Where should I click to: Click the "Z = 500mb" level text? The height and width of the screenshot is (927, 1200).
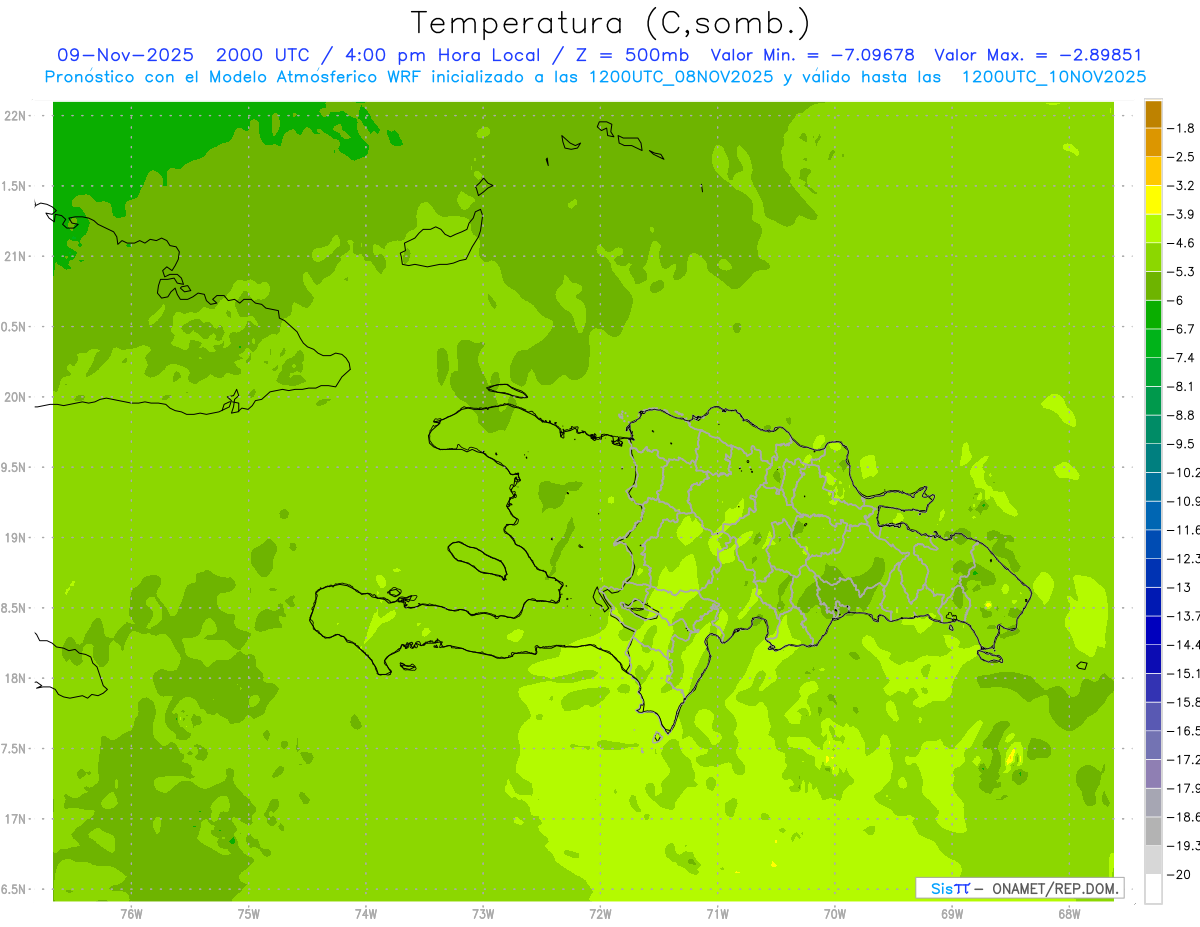[x=627, y=55]
